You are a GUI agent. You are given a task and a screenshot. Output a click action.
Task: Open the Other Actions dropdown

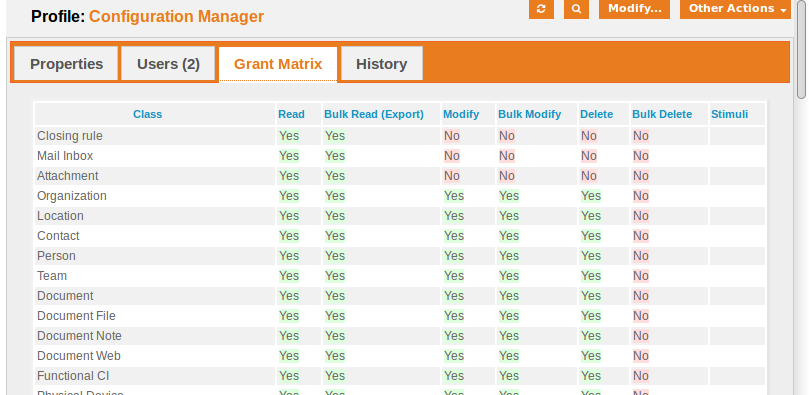735,9
